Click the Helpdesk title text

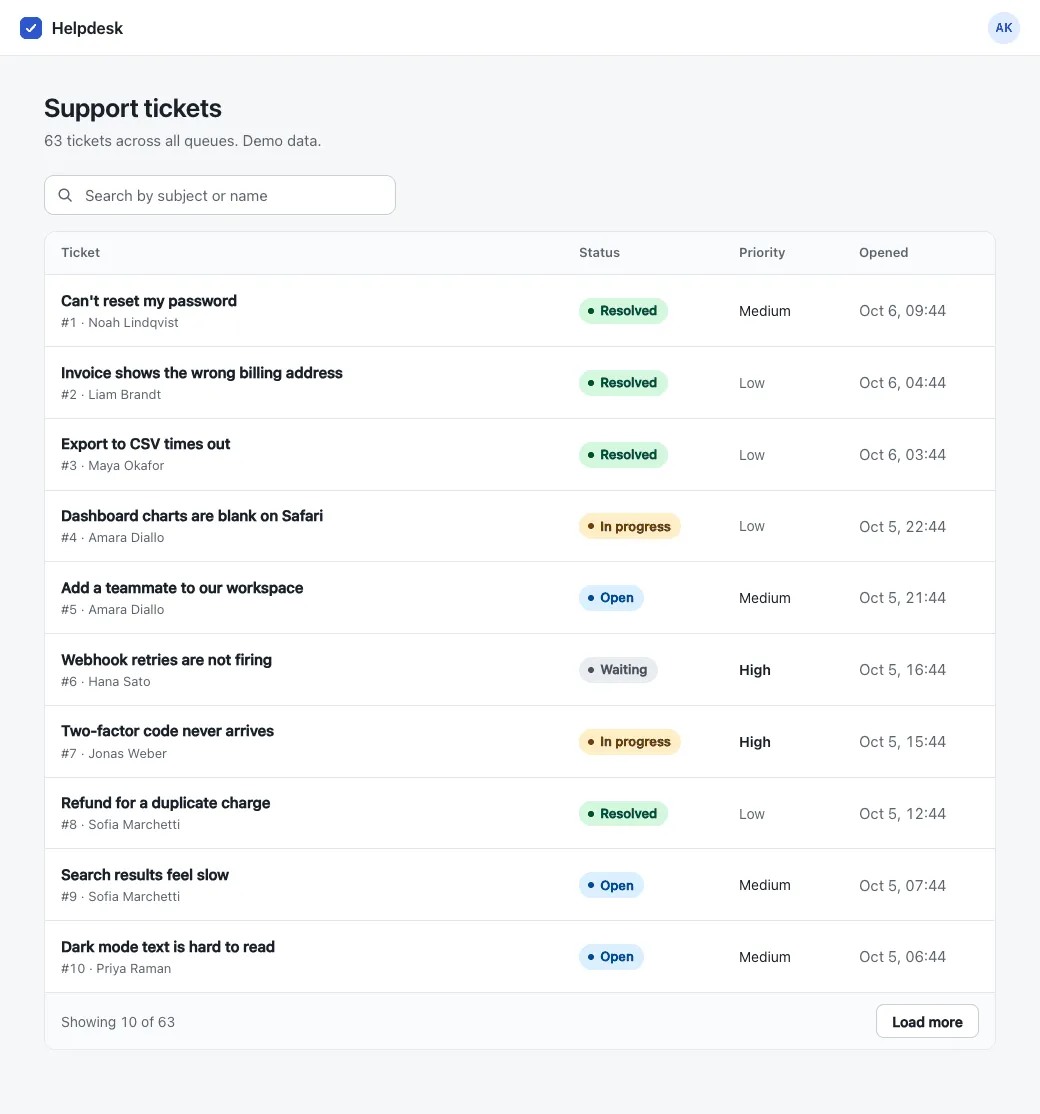87,28
